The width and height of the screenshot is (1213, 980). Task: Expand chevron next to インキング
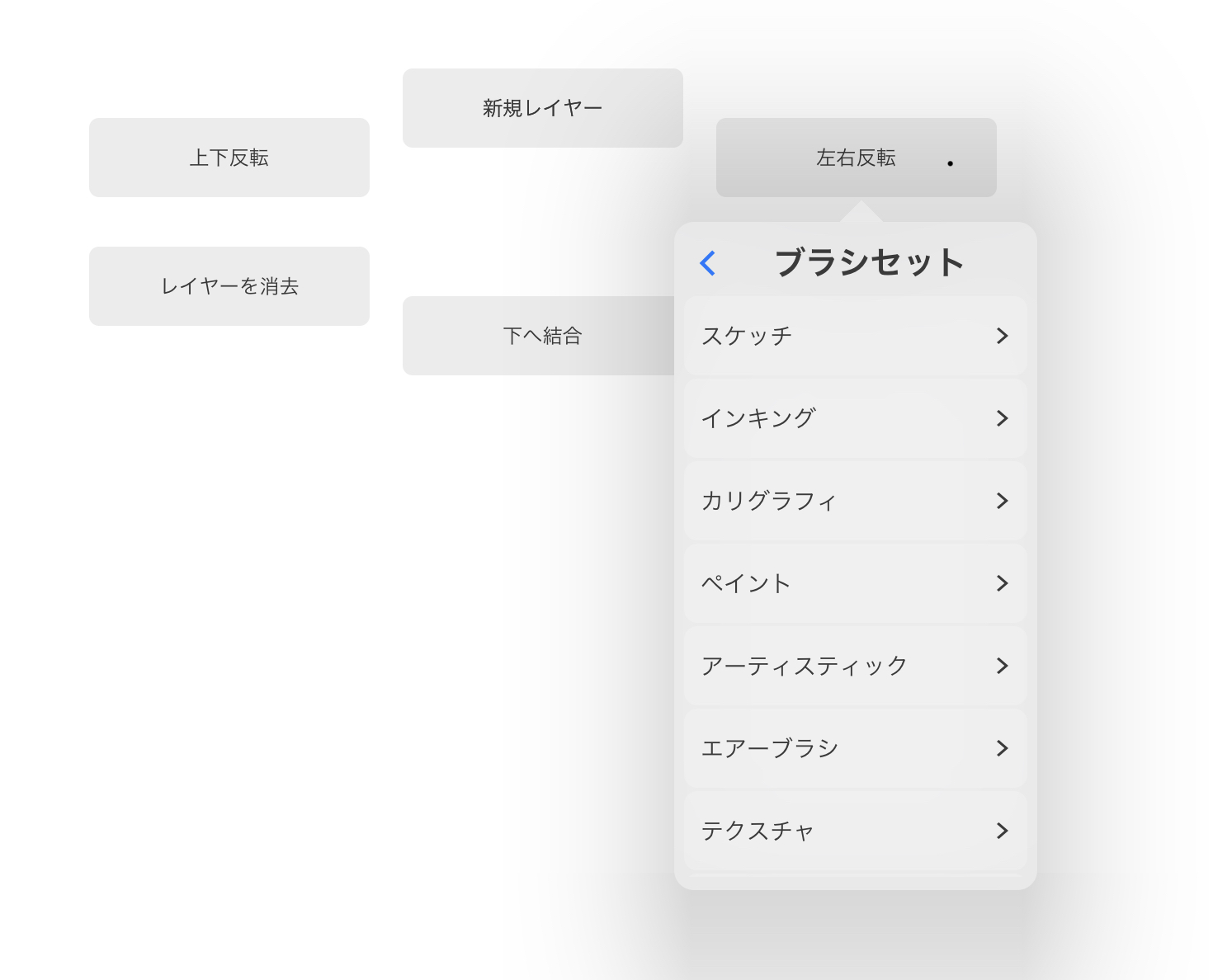pos(1002,418)
